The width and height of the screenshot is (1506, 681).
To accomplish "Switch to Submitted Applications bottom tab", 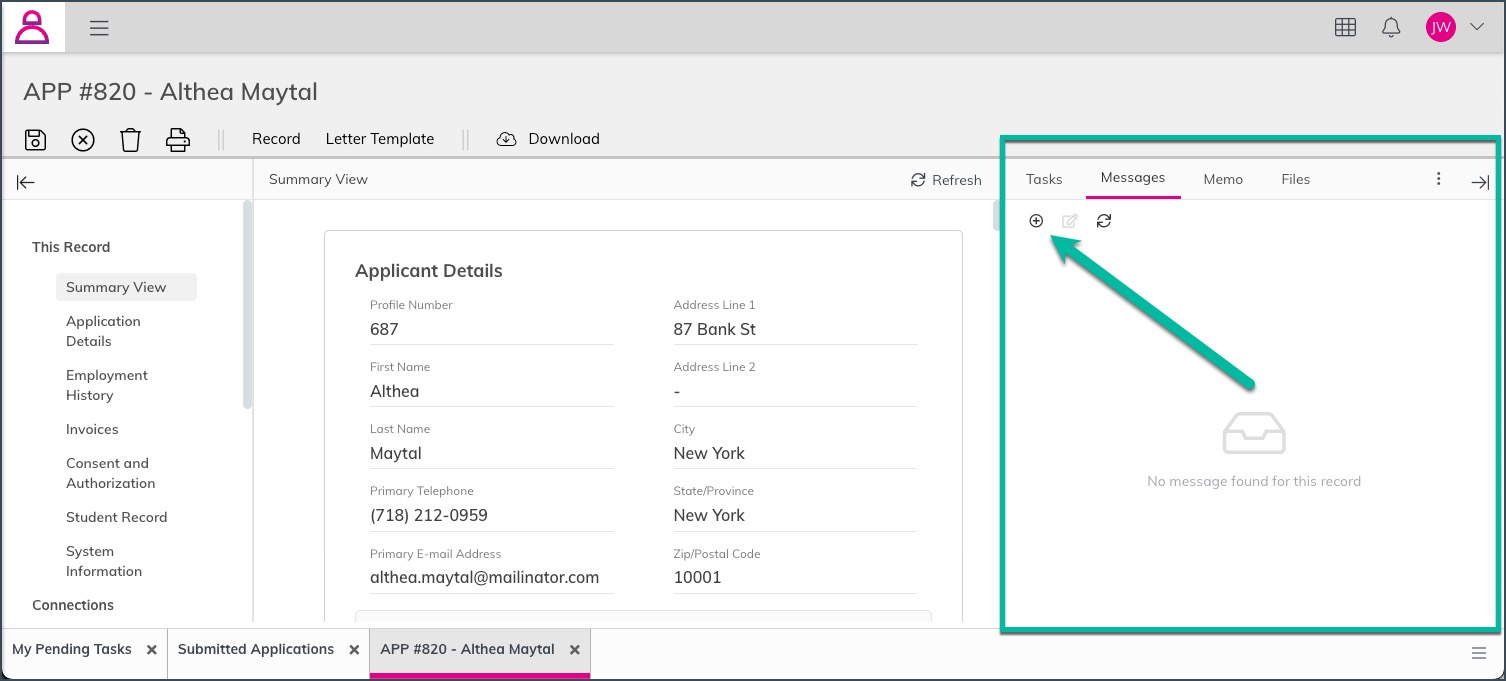I will (x=256, y=649).
